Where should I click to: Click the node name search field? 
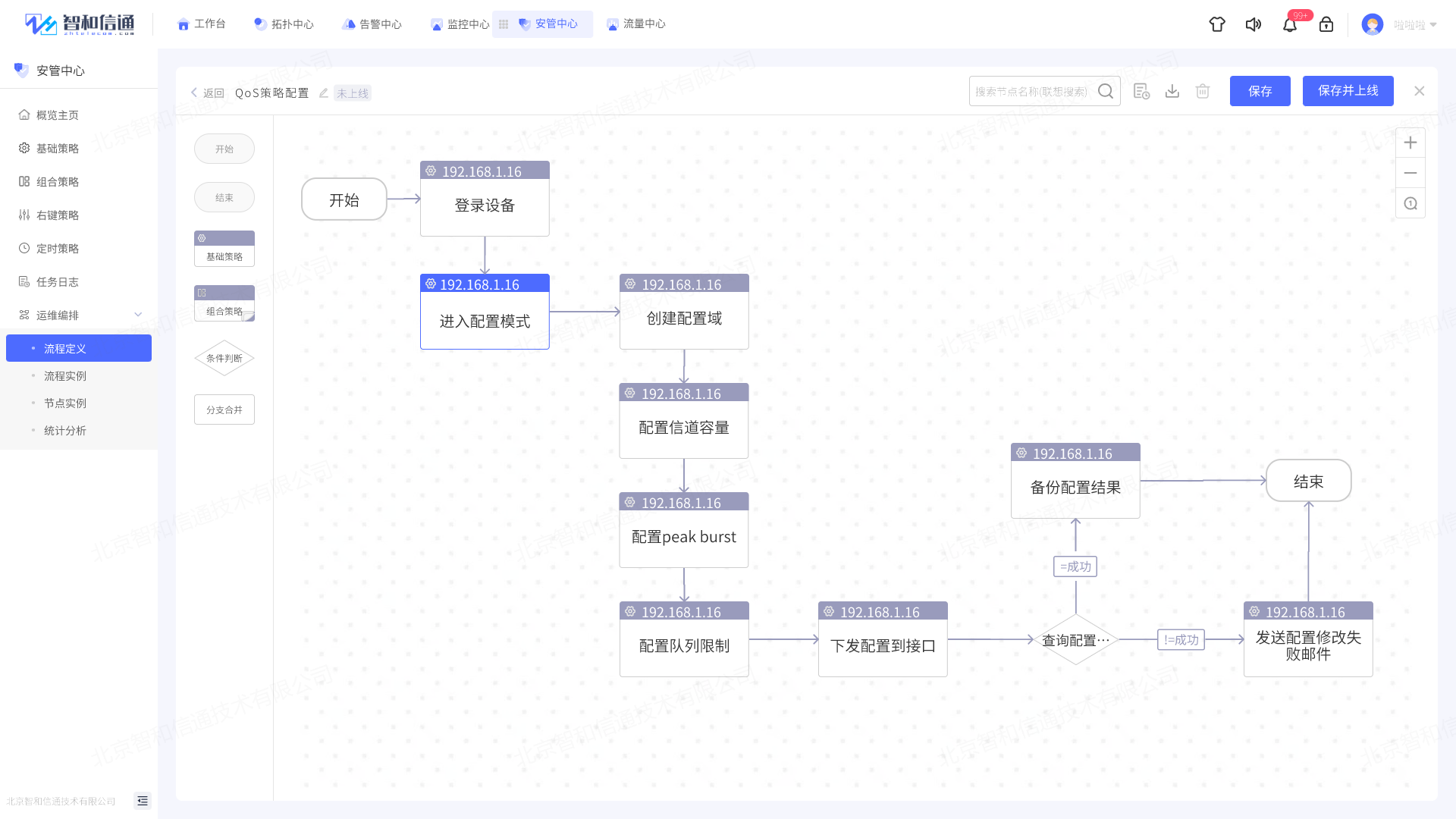pyautogui.click(x=1031, y=91)
